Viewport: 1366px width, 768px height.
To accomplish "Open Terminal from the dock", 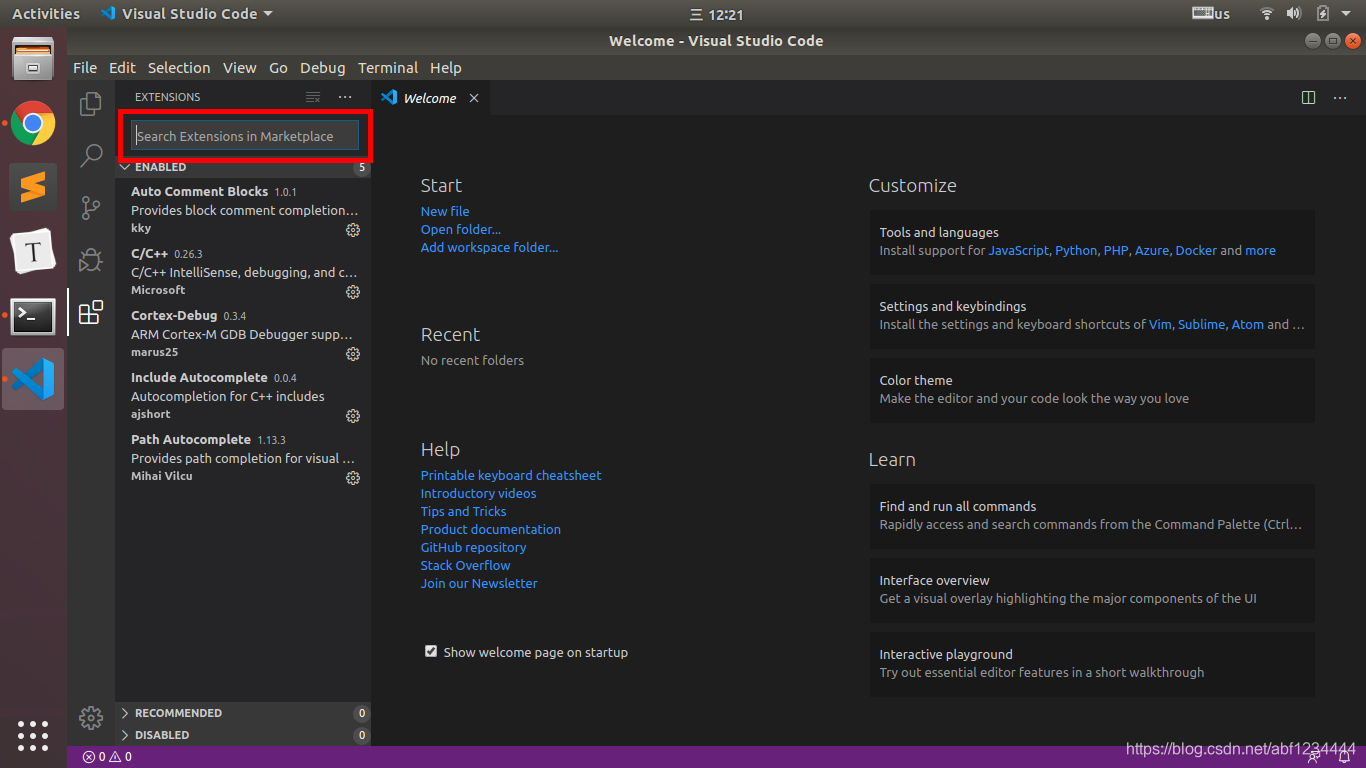I will (x=33, y=316).
